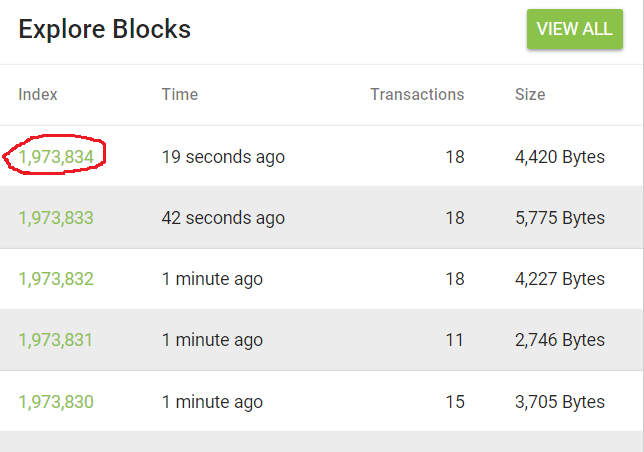Click the 4,420 Bytes size value
The height and width of the screenshot is (452, 644).
pos(560,157)
